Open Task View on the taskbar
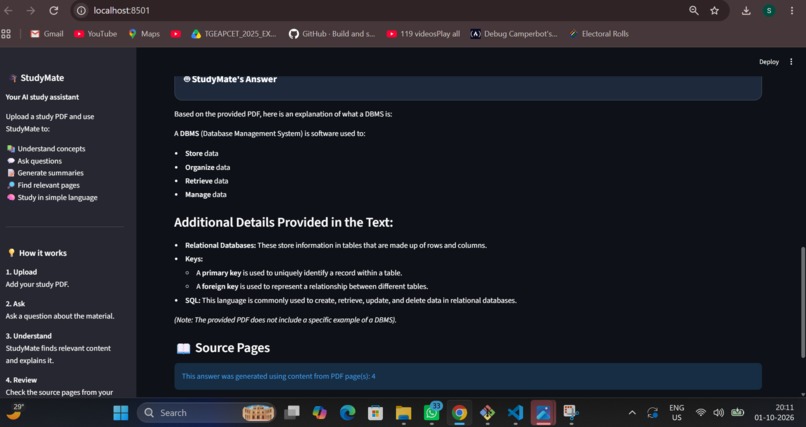The height and width of the screenshot is (427, 806). coord(292,413)
